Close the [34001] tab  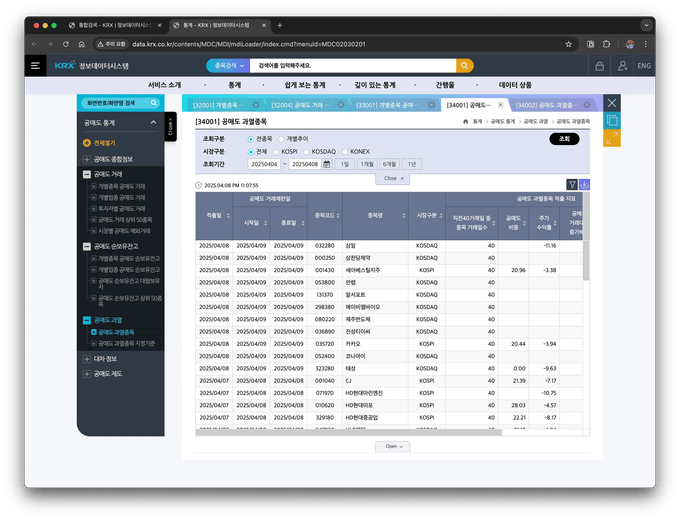(500, 105)
